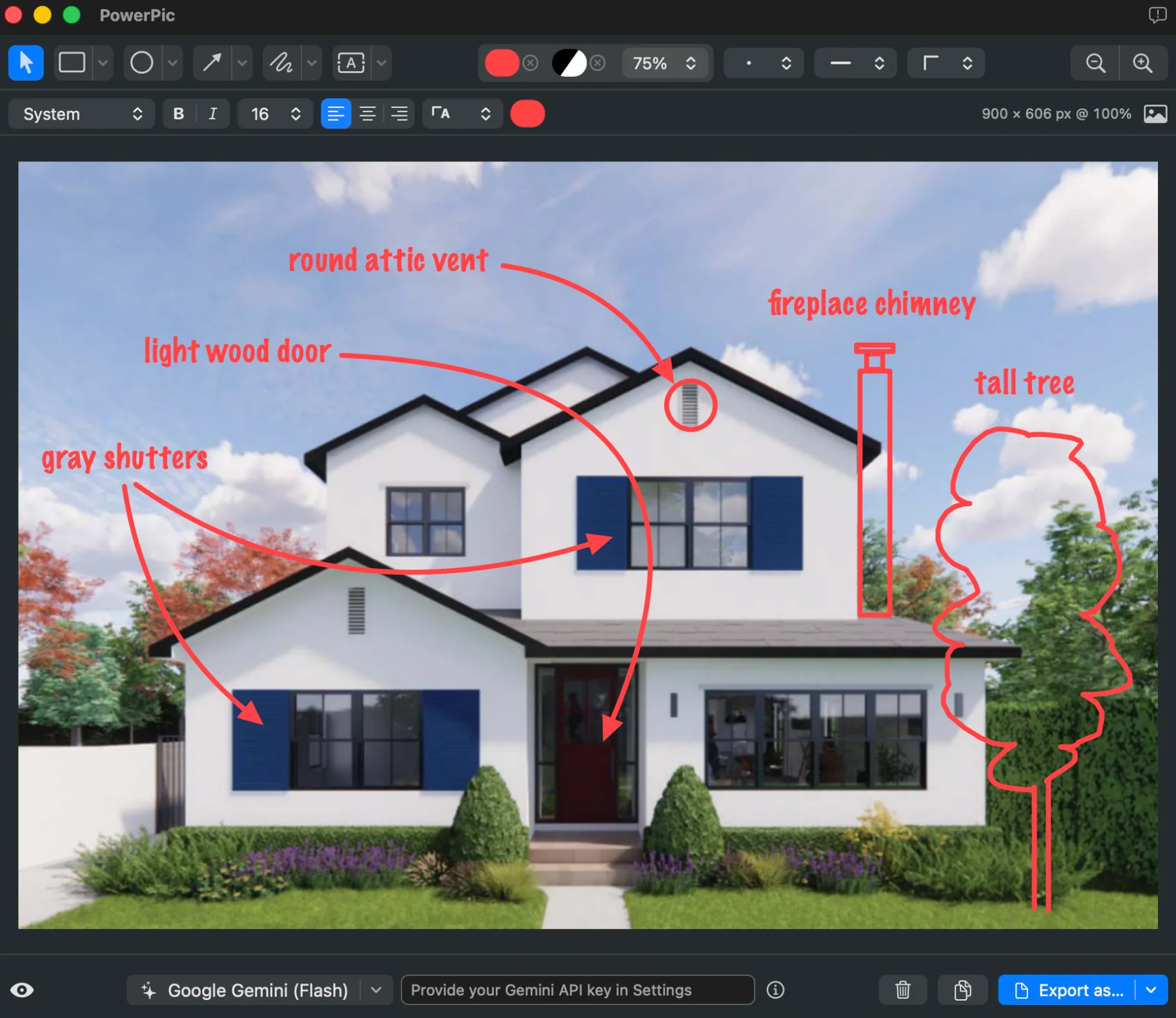Delete with the trash icon
Screen dimensions: 1176x1018
pos(903,990)
